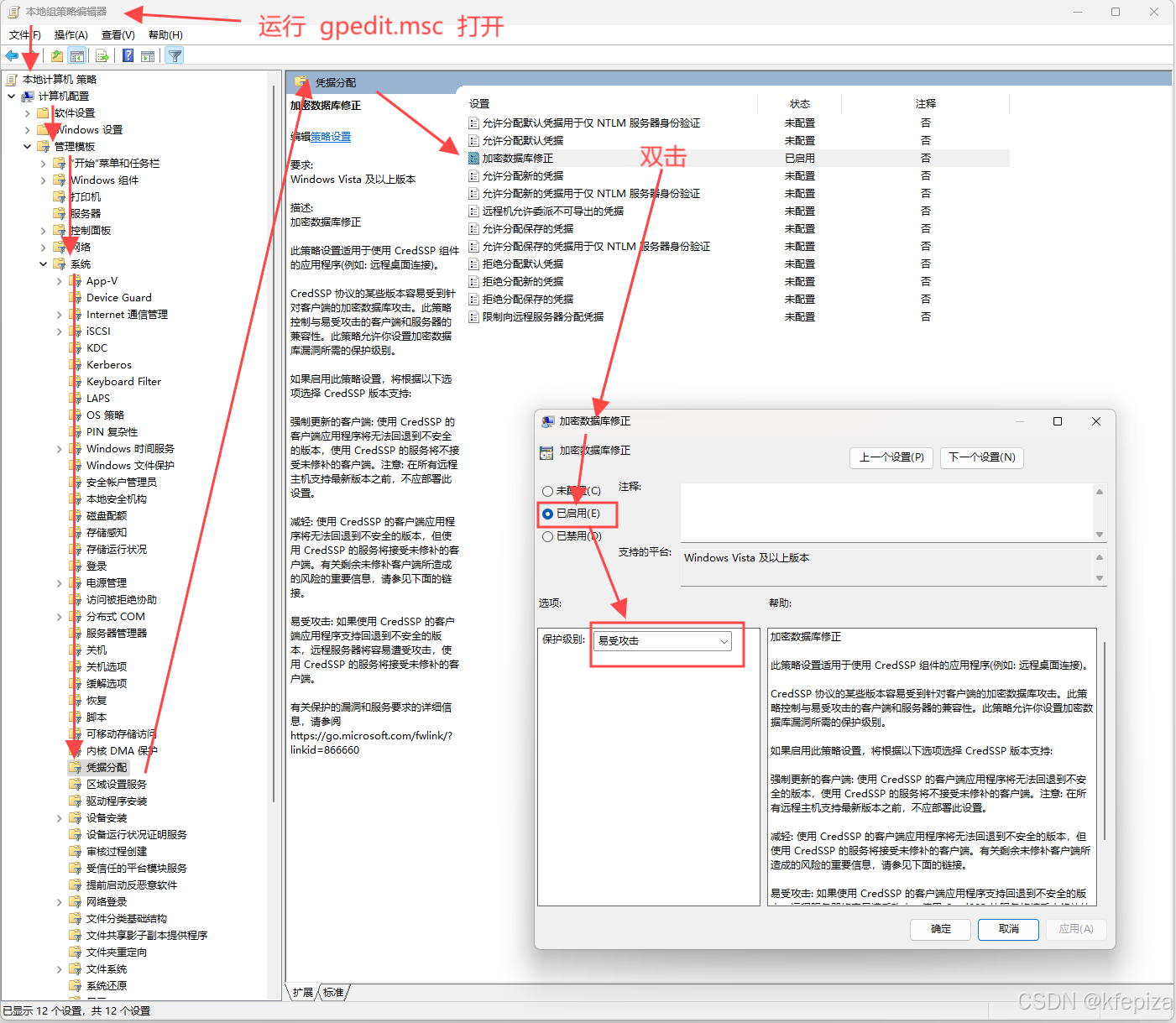This screenshot has width=1176, height=1023.
Task: Click the 状态 column header
Action: coord(800,104)
